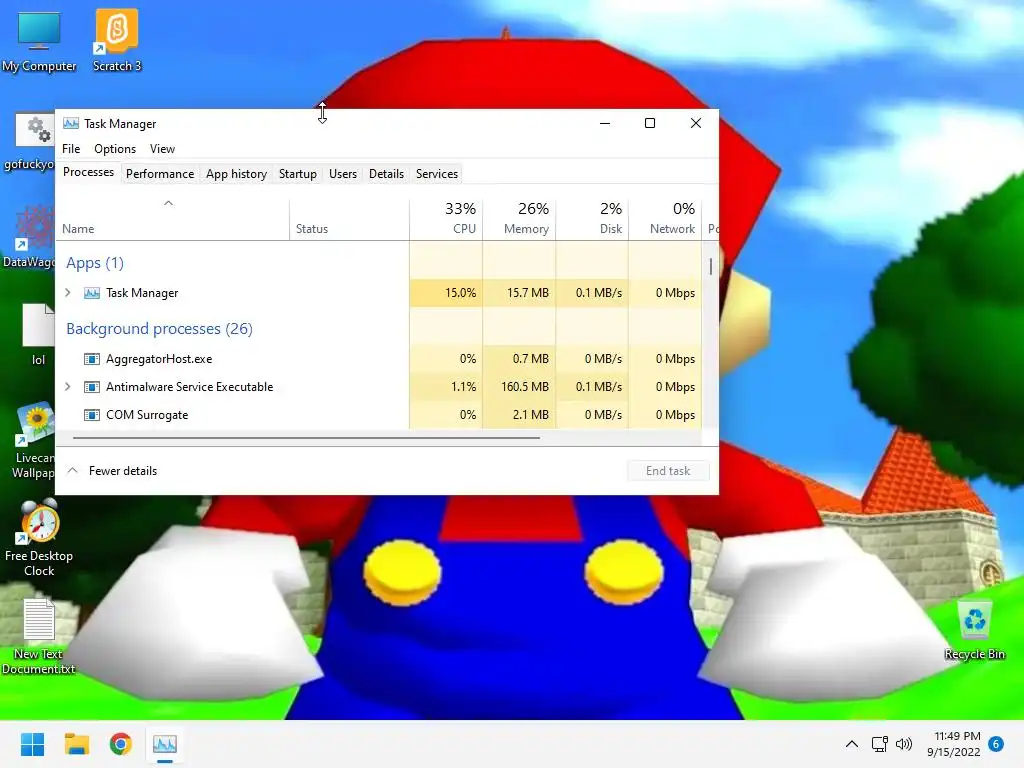Switch to the Startup tab

[x=298, y=174]
